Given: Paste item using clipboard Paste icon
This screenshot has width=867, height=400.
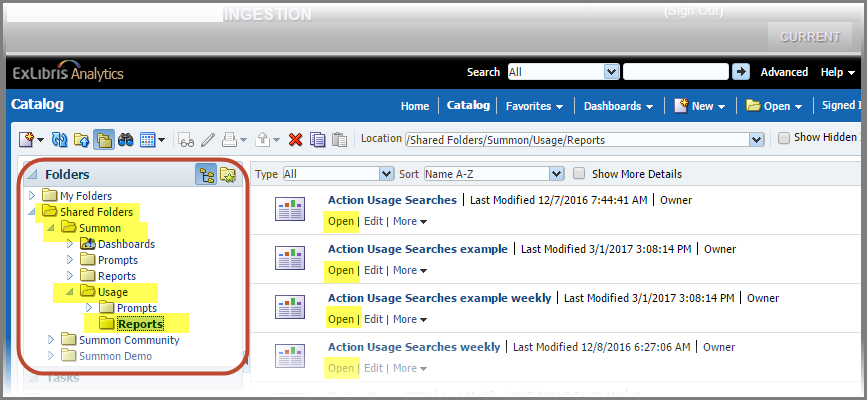Looking at the screenshot, I should pyautogui.click(x=339, y=139).
